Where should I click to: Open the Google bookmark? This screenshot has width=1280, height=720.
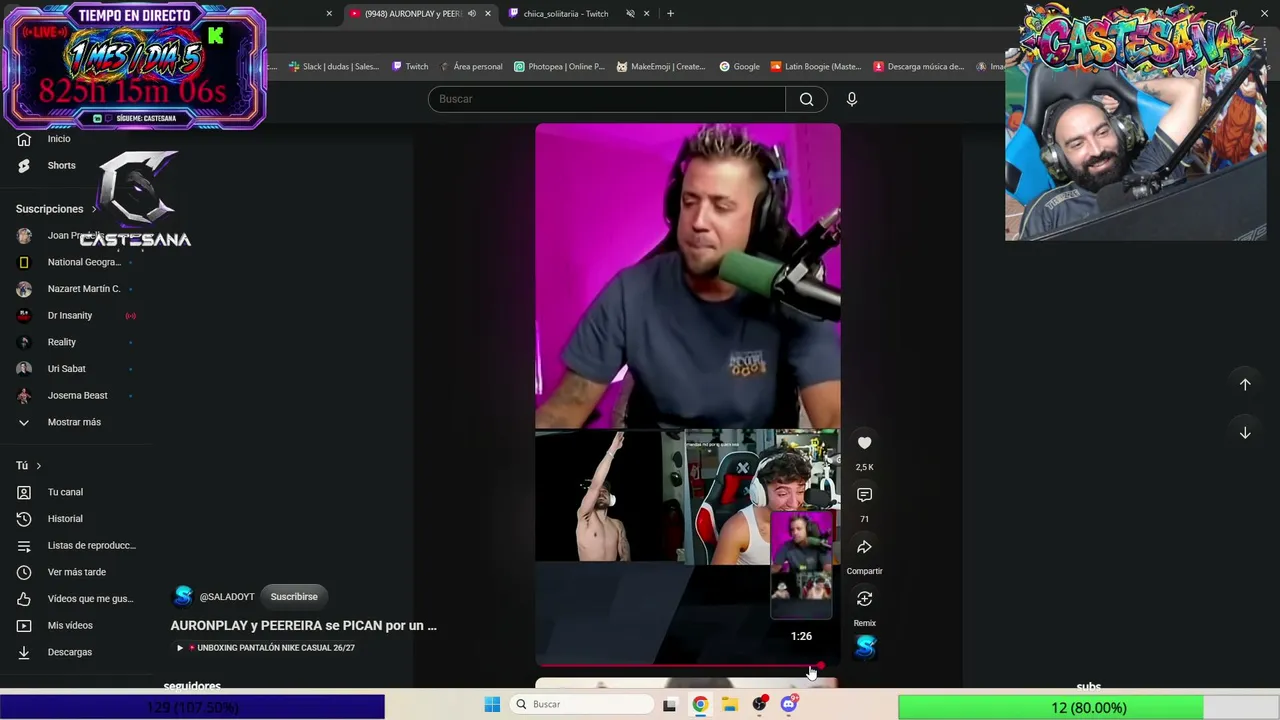(739, 67)
